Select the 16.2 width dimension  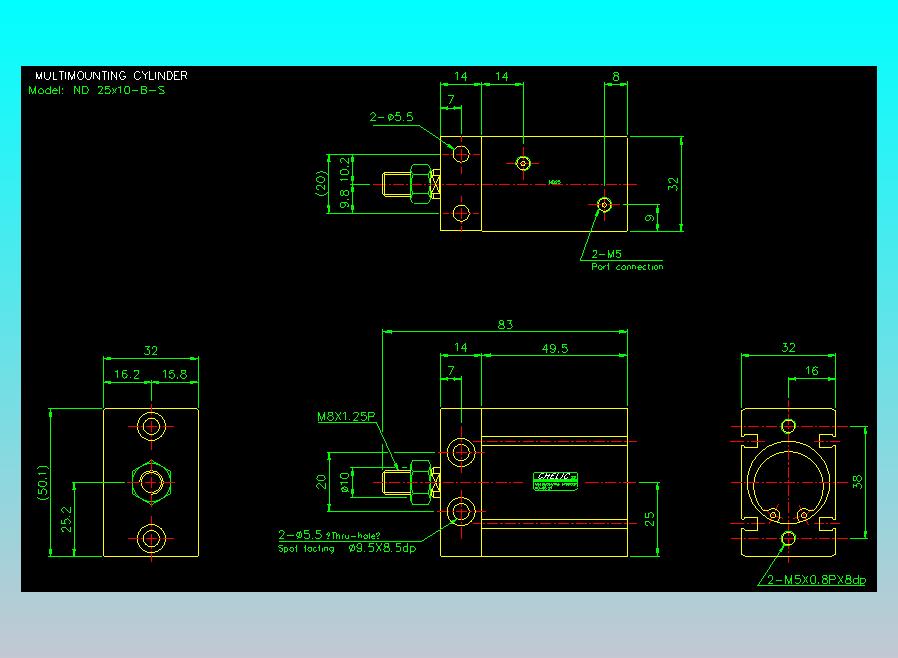click(x=127, y=374)
